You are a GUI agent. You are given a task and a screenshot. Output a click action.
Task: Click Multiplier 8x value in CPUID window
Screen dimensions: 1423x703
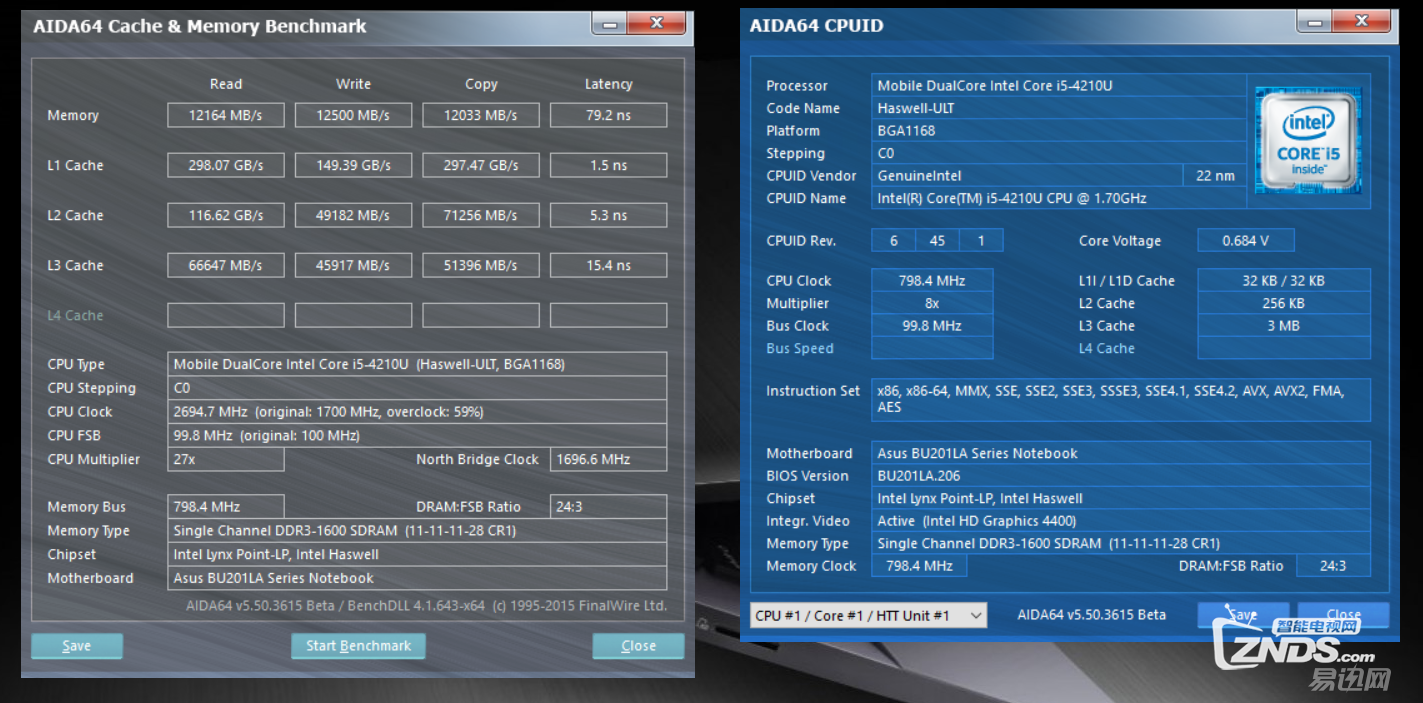[932, 303]
